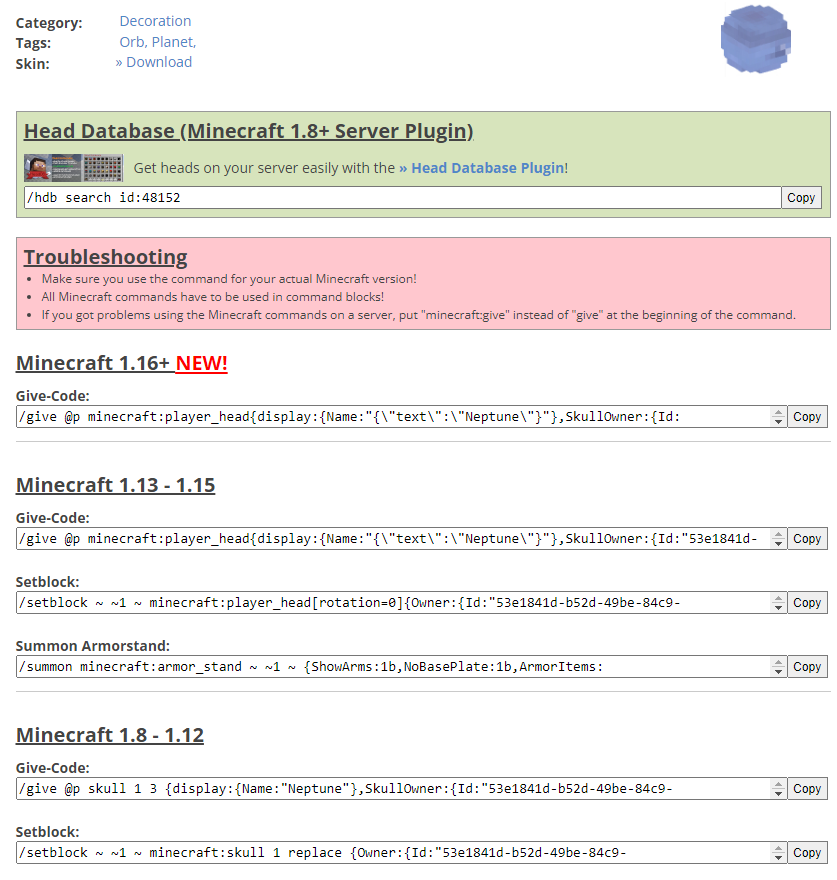
Task: Click the Head Database plugin screenshot thumbnail
Action: 74,168
